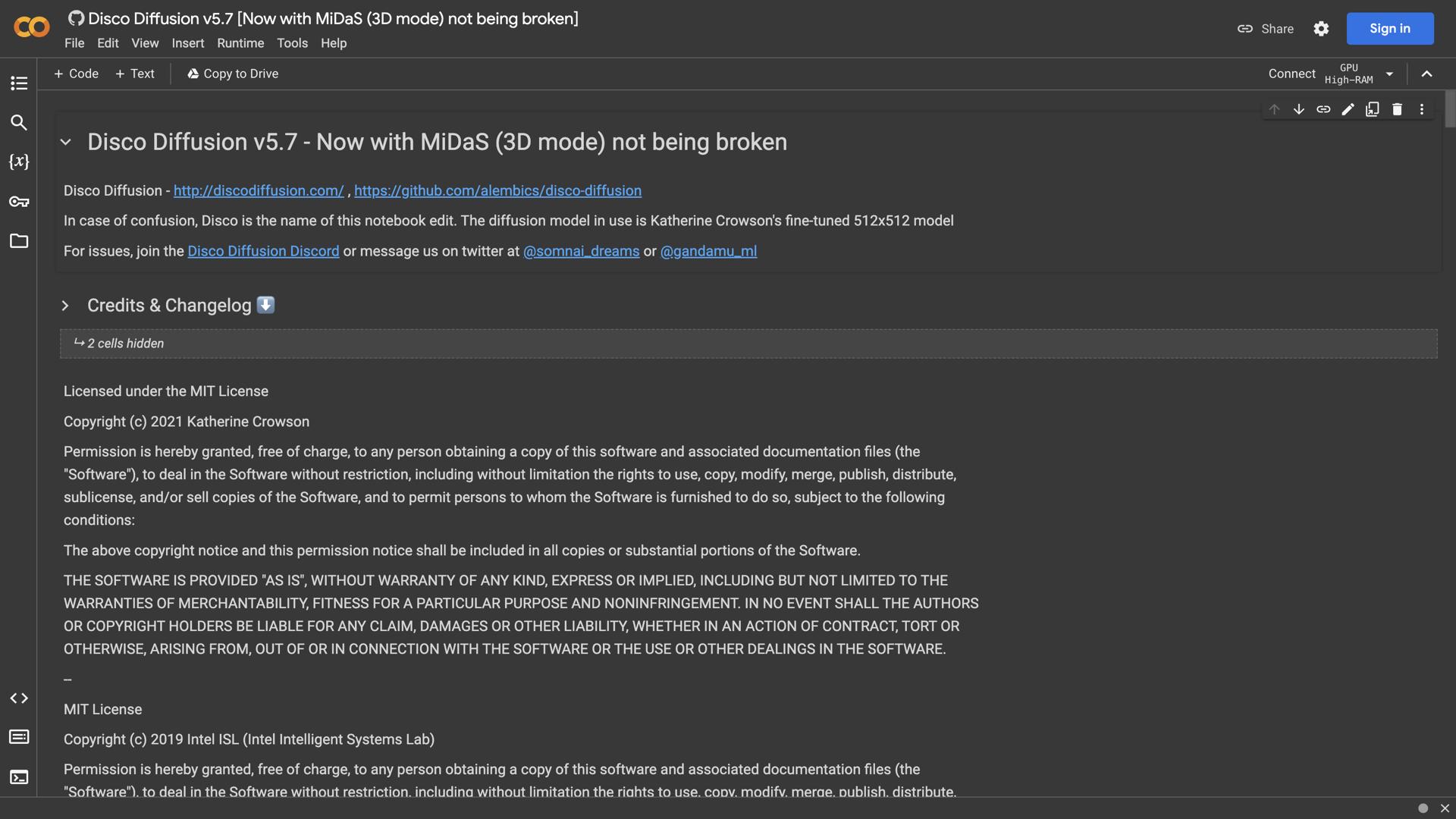Screen dimensions: 1456x819
Task: Move cell down with arrow icon
Action: [x=1298, y=109]
